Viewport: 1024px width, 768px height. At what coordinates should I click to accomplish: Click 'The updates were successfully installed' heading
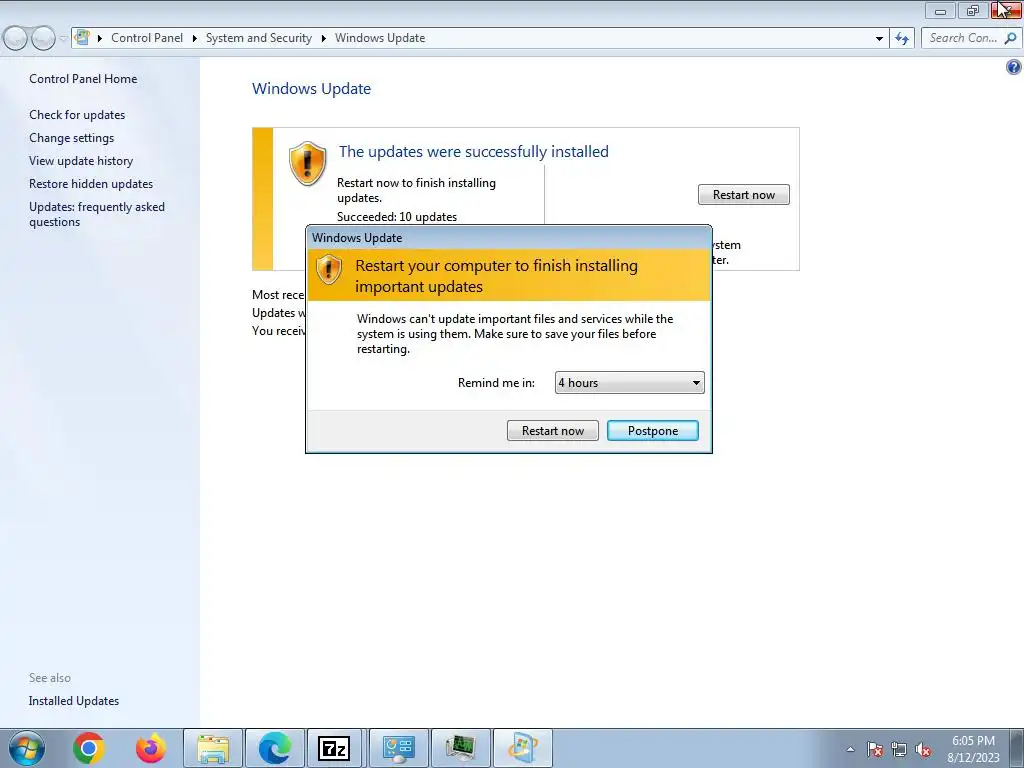(473, 152)
